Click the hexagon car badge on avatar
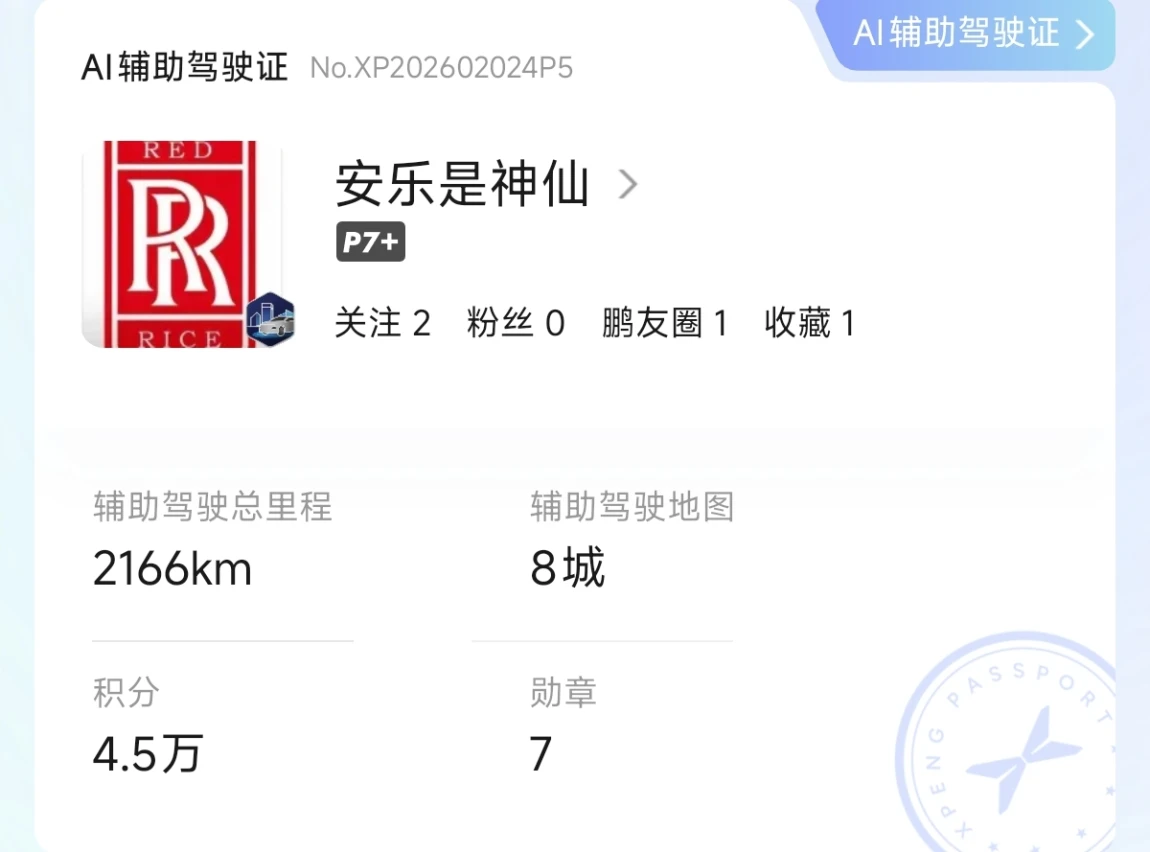Viewport: 1150px width, 852px height. [x=271, y=320]
